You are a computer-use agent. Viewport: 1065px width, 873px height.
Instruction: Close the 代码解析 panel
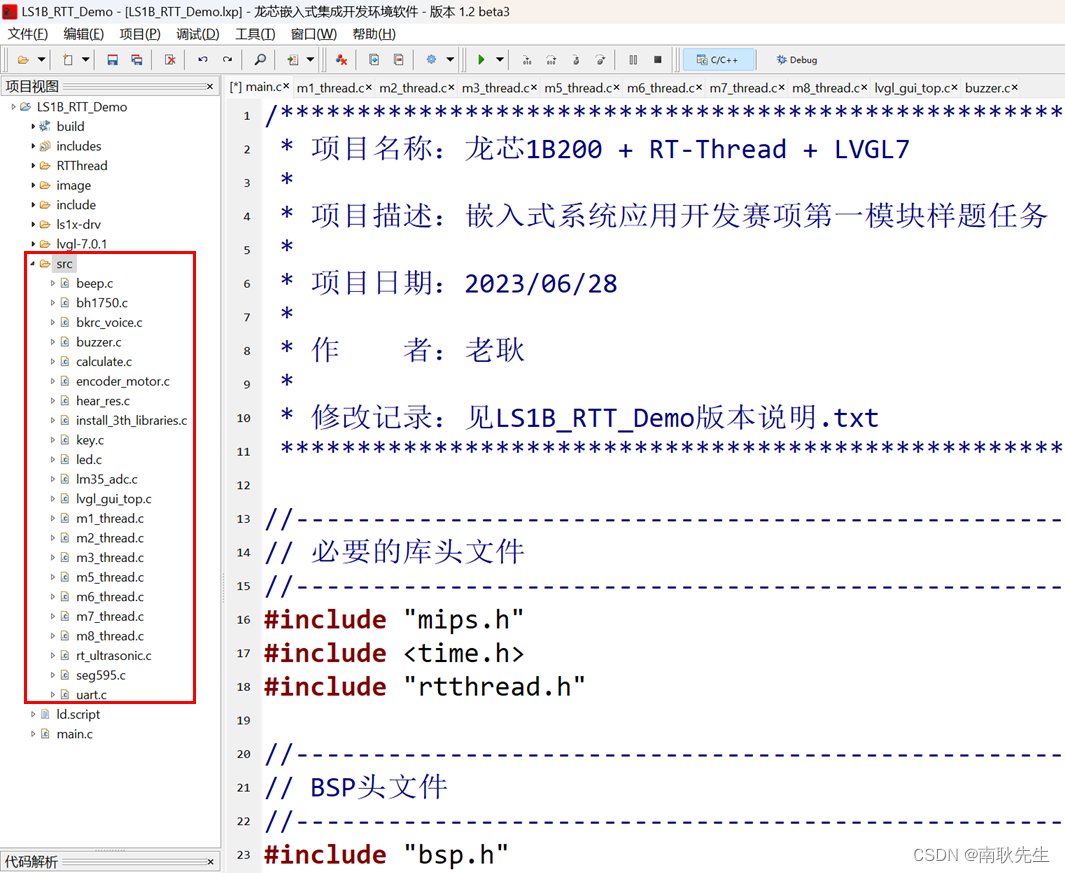tap(210, 861)
